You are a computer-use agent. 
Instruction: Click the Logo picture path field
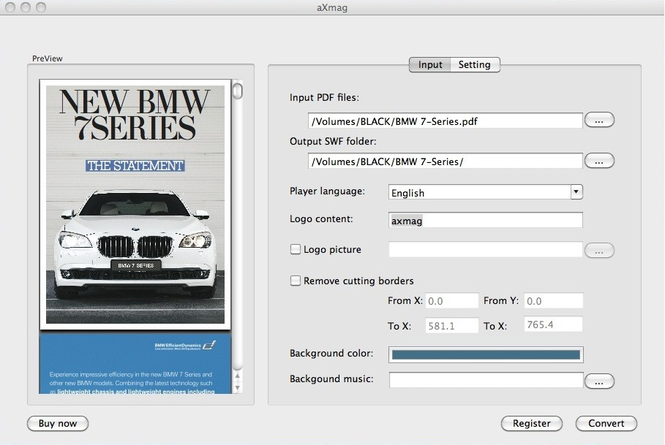(x=485, y=249)
